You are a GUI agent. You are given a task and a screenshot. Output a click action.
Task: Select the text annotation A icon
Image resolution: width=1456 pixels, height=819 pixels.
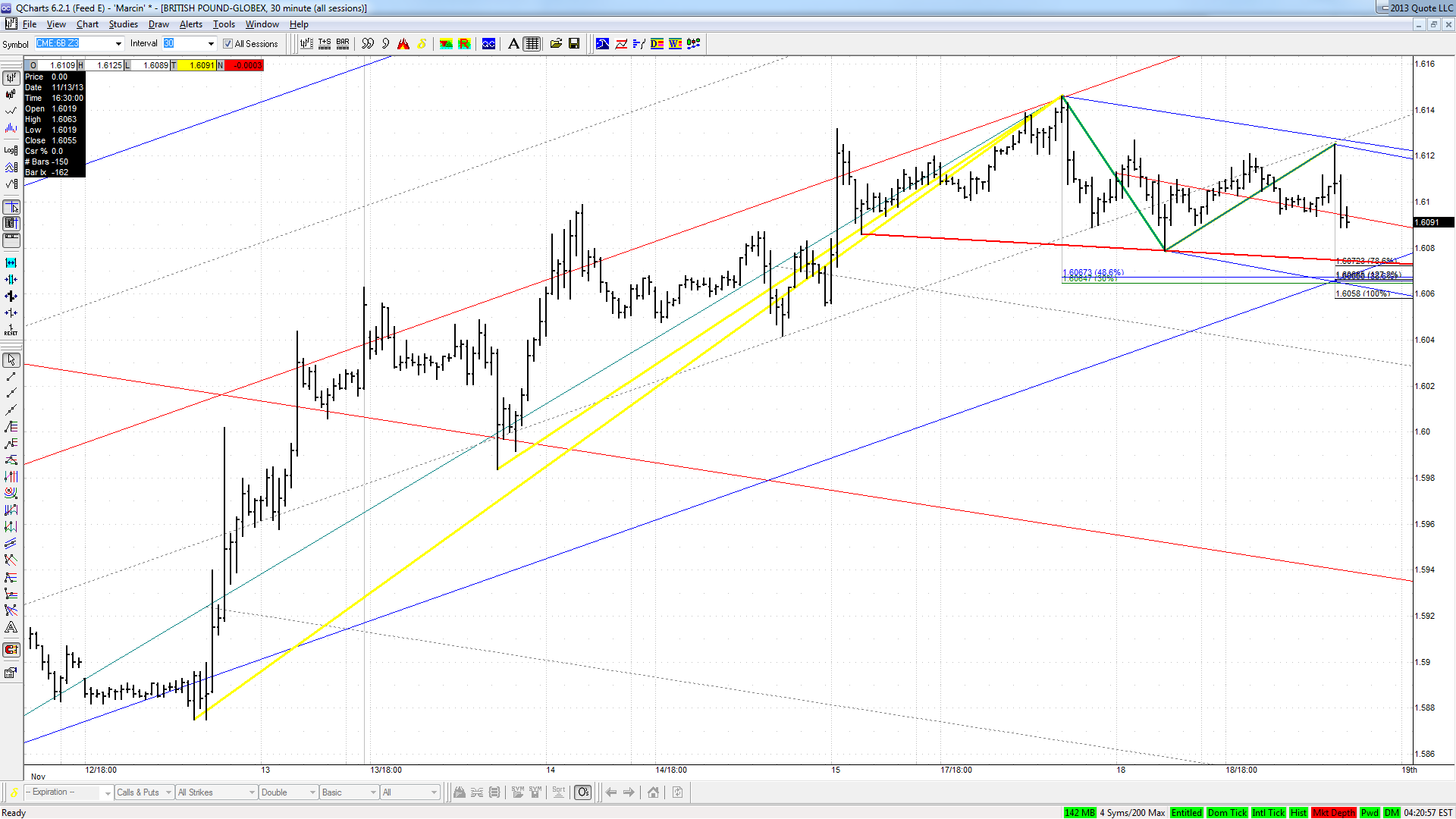point(513,44)
